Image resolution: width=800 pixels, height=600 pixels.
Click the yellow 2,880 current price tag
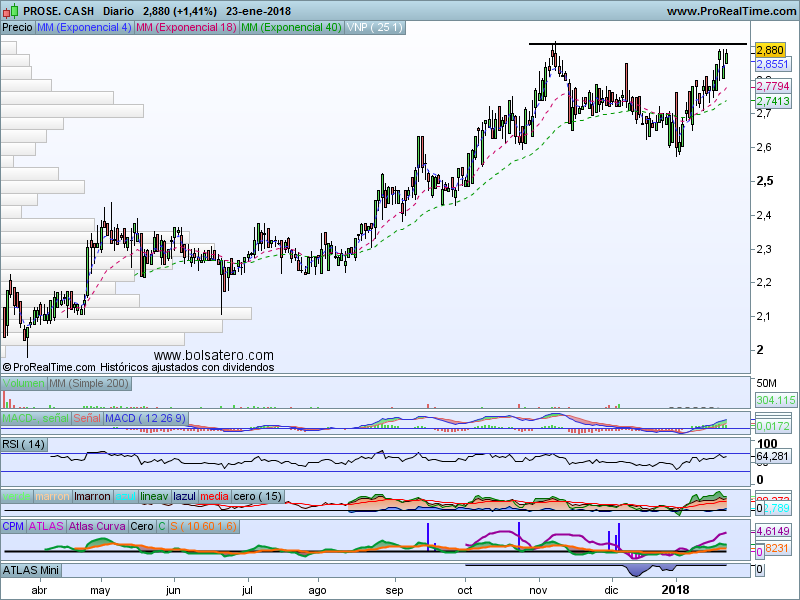(x=770, y=50)
